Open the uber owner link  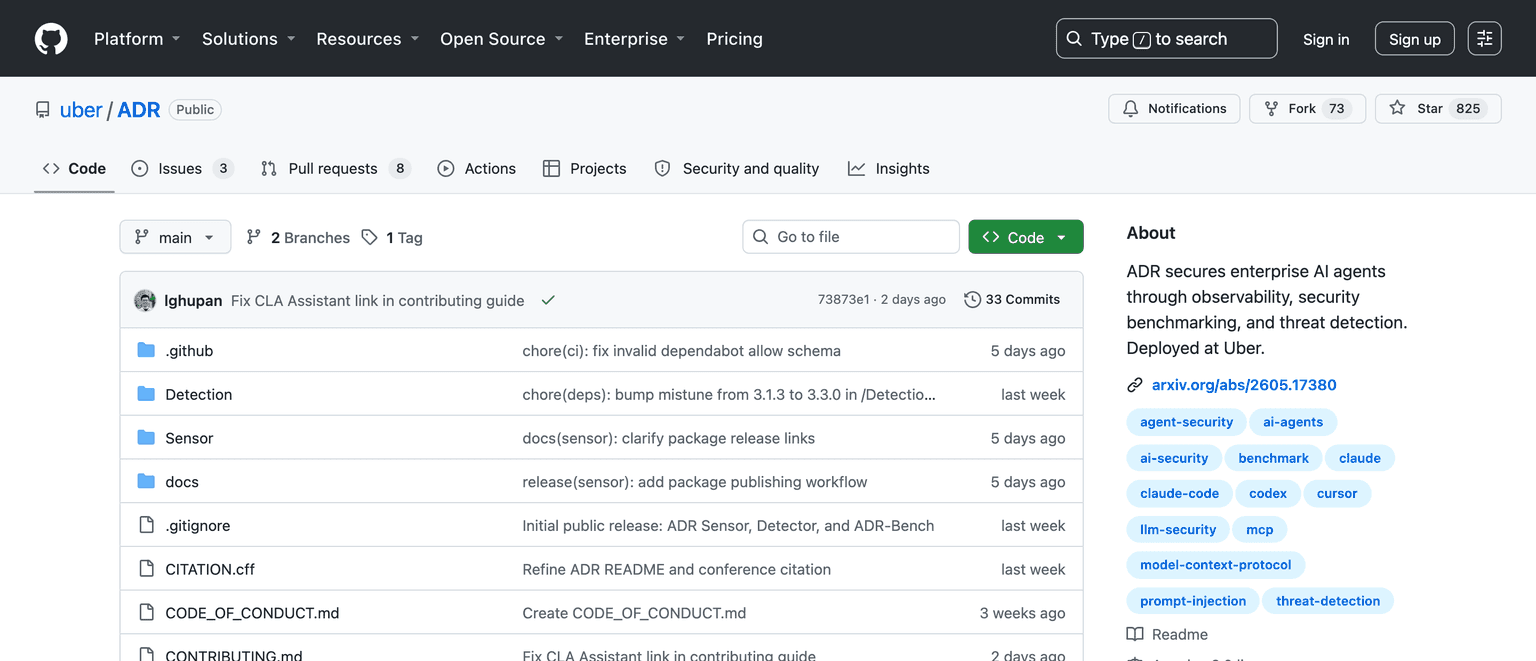(x=81, y=110)
